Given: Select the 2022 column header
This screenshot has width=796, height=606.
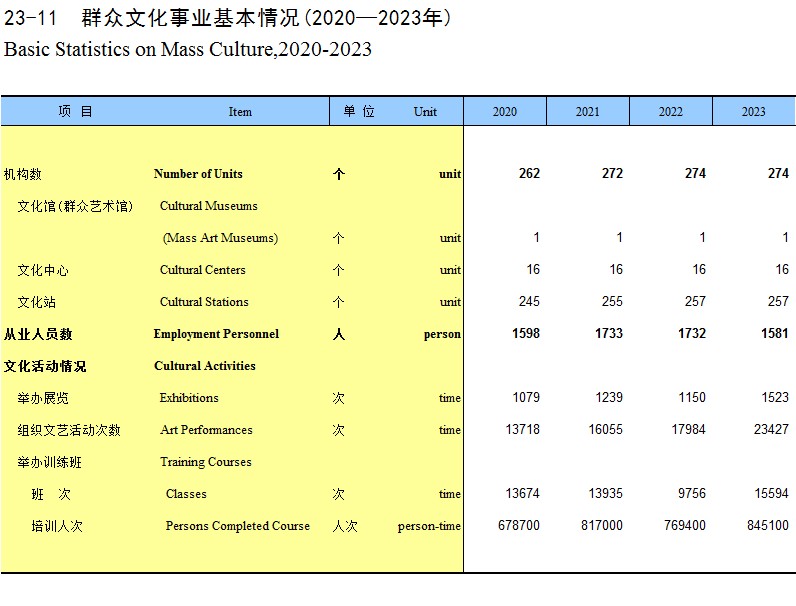Looking at the screenshot, I should tap(671, 112).
